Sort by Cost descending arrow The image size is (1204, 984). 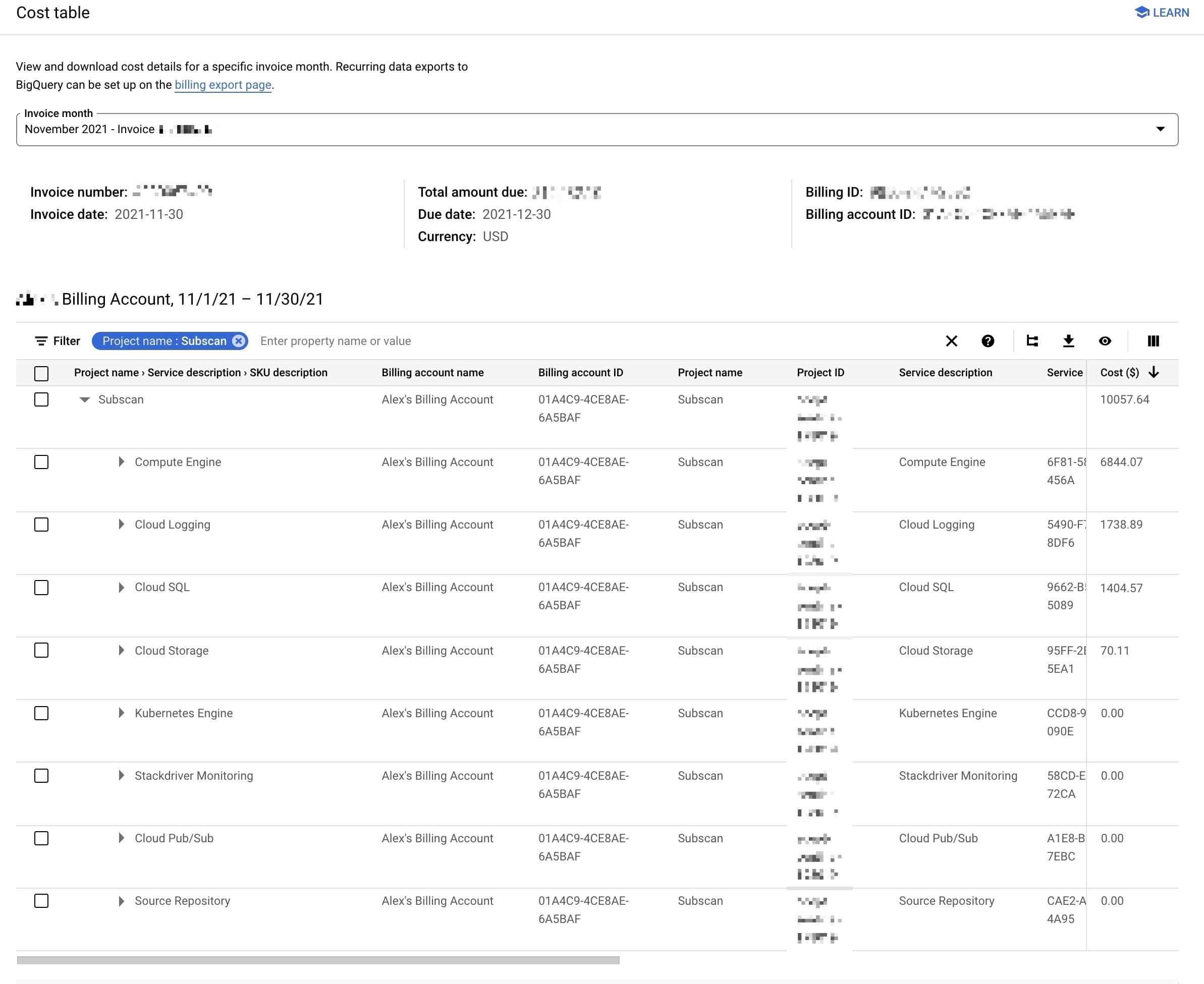[1154, 372]
